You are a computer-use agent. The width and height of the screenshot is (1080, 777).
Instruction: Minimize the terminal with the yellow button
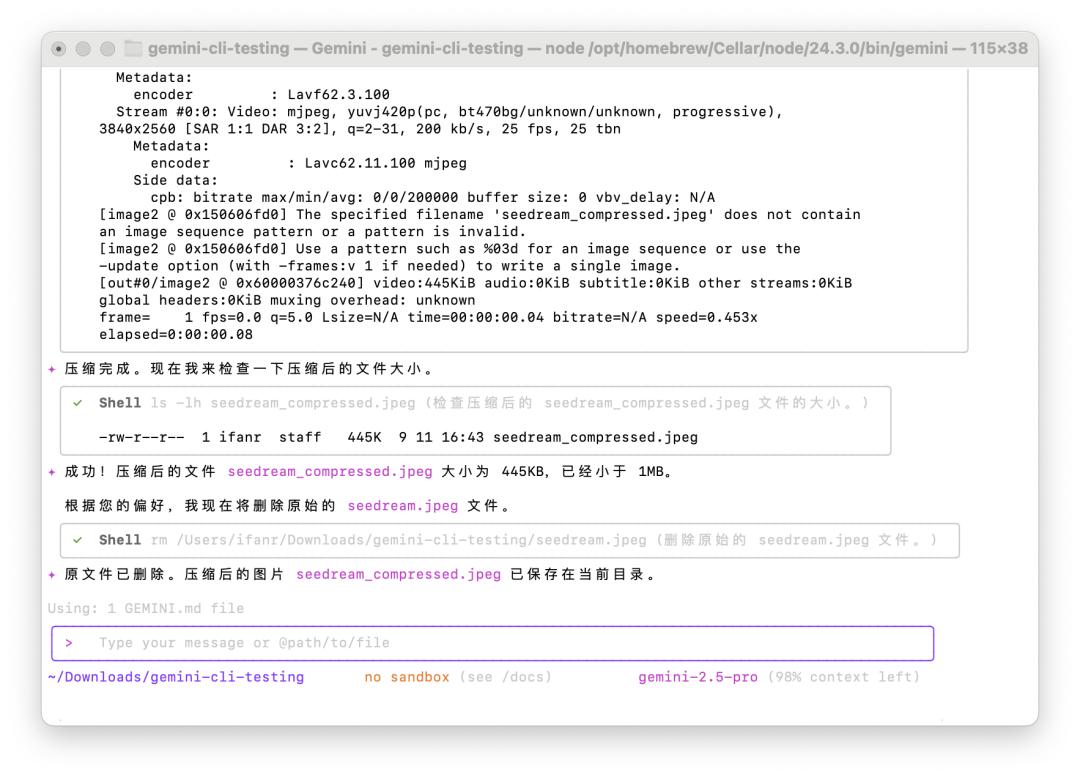[x=83, y=49]
